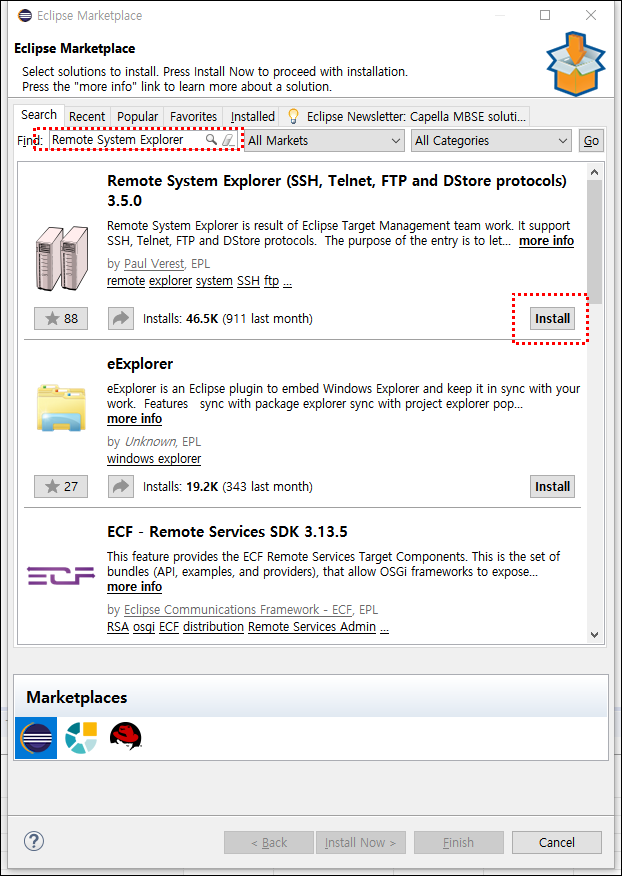622x876 pixels.
Task: Switch to the Recent tab
Action: click(x=87, y=117)
